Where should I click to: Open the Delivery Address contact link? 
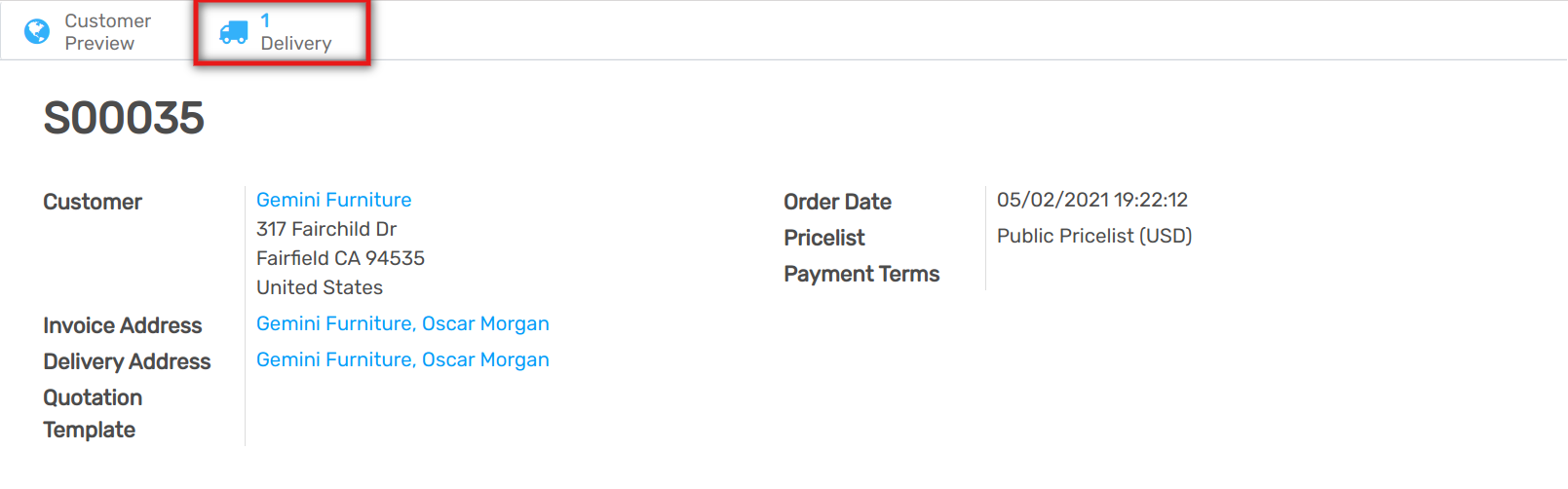(402, 359)
